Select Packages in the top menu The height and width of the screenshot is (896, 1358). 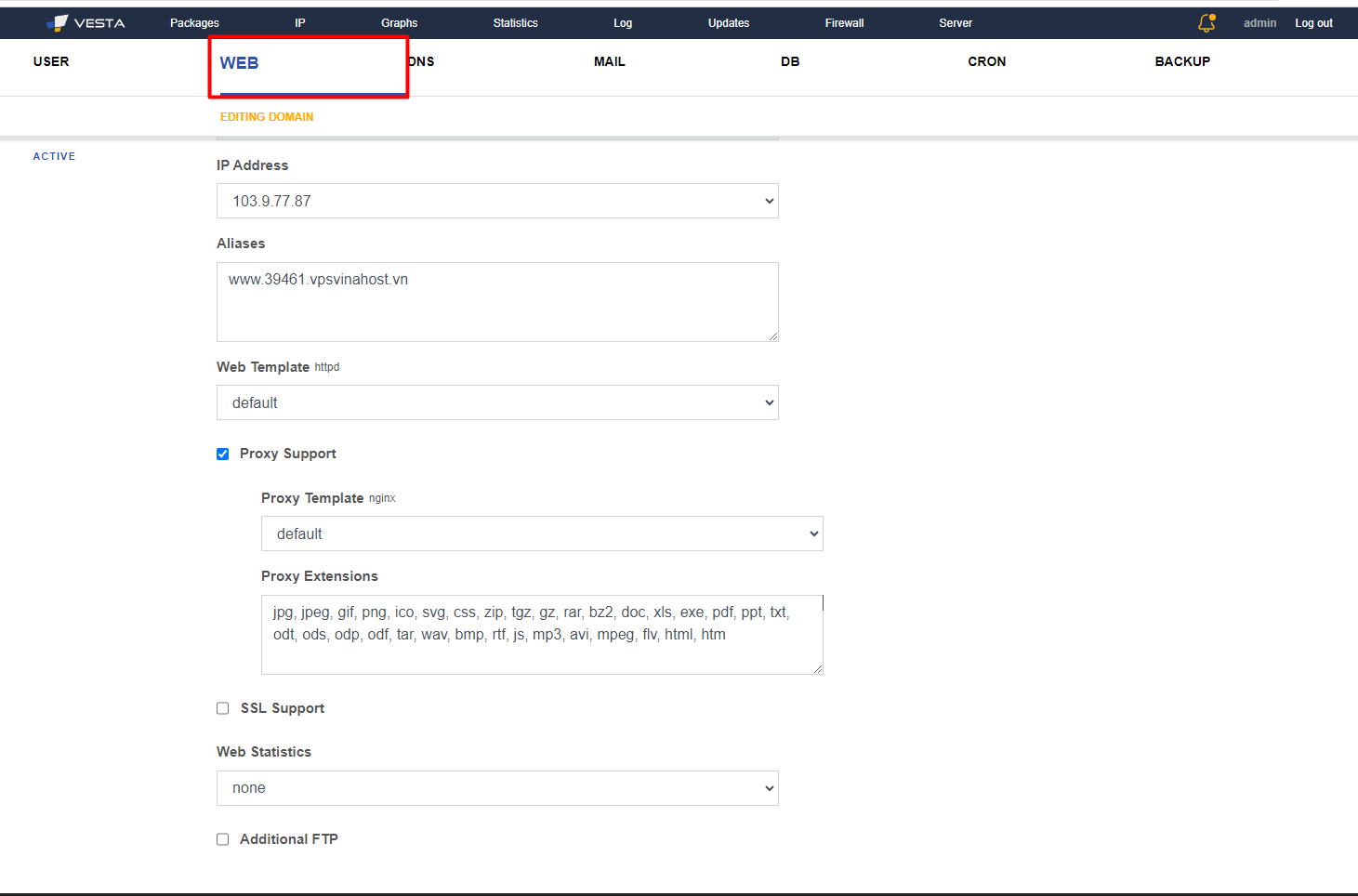click(194, 23)
